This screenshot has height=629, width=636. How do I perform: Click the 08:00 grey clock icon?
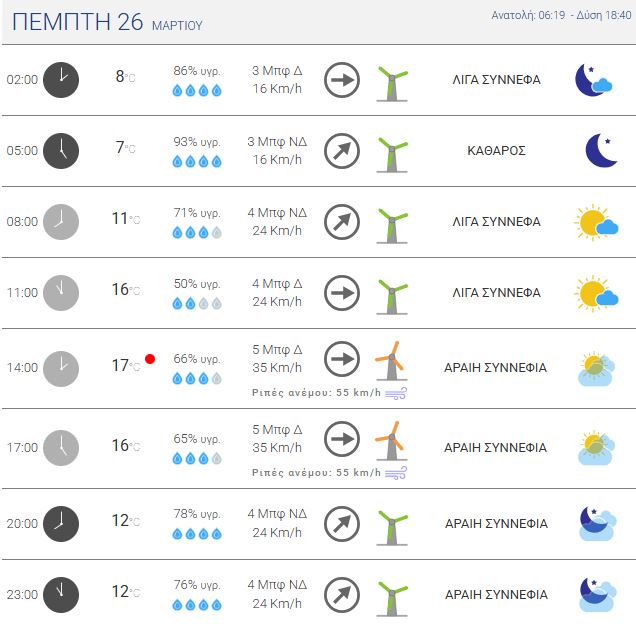coord(61,222)
